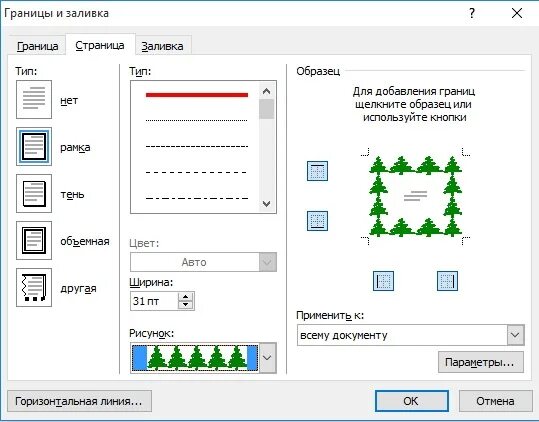
Task: Click the Горизонтальная линия... button
Action: pyautogui.click(x=79, y=401)
